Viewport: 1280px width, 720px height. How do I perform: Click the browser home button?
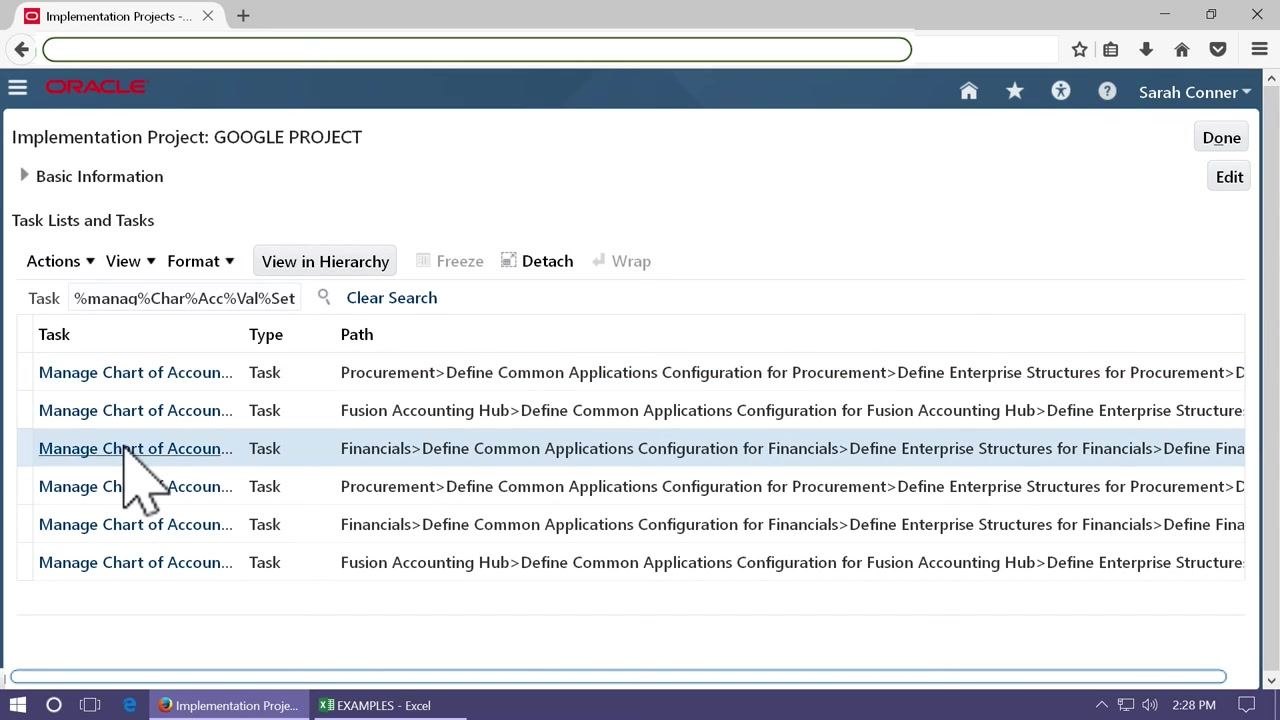(x=1182, y=49)
